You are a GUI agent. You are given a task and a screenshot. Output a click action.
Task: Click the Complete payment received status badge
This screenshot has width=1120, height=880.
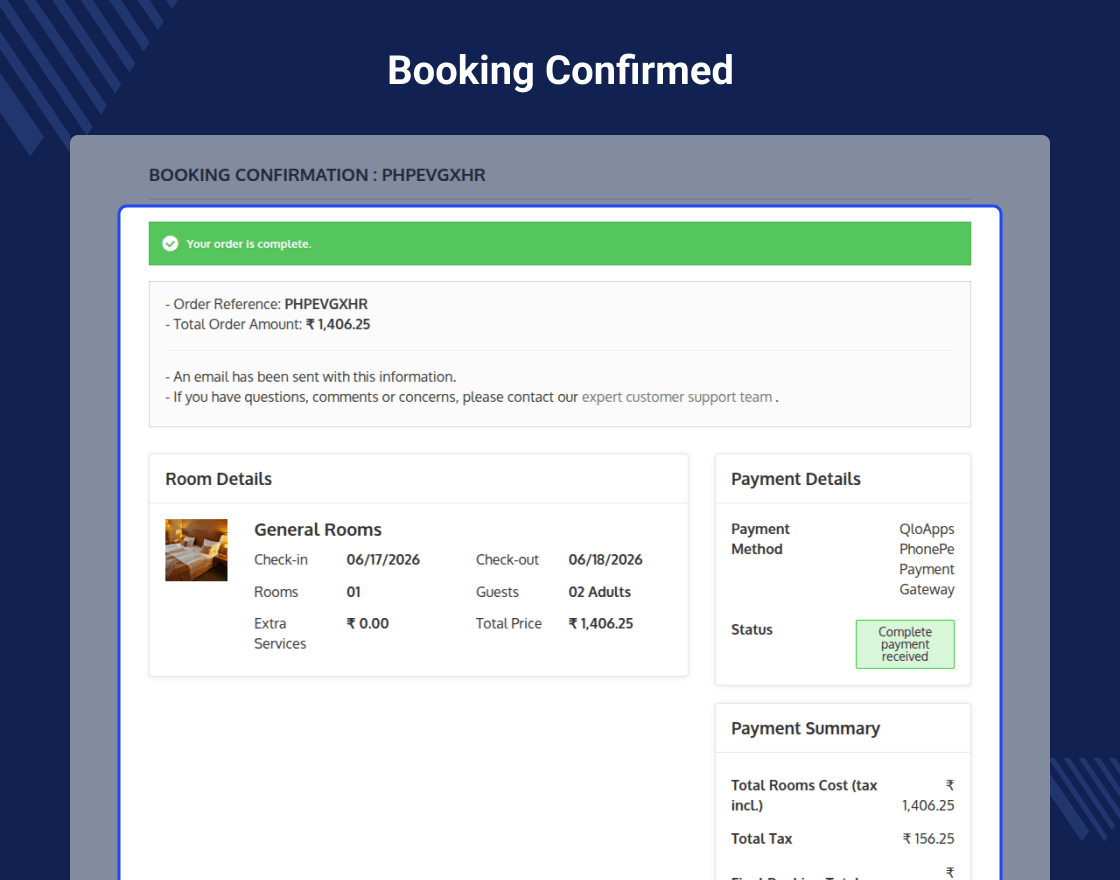point(905,644)
